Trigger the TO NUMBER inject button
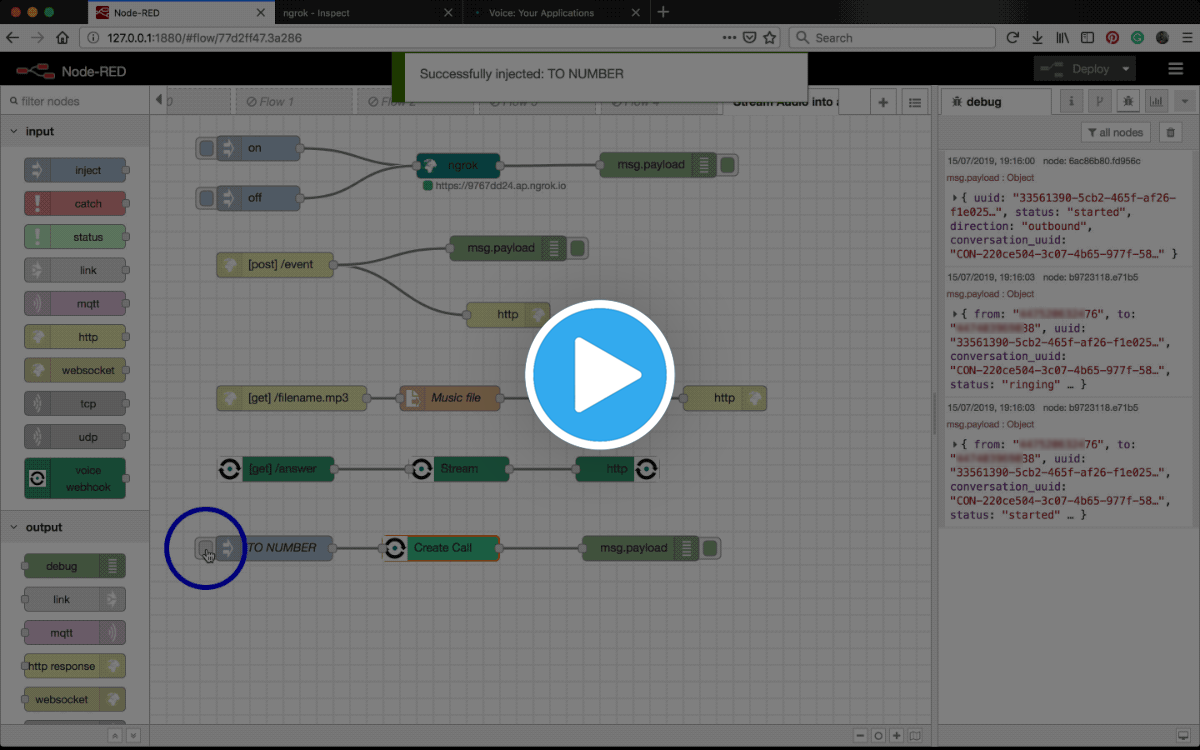 (x=206, y=548)
